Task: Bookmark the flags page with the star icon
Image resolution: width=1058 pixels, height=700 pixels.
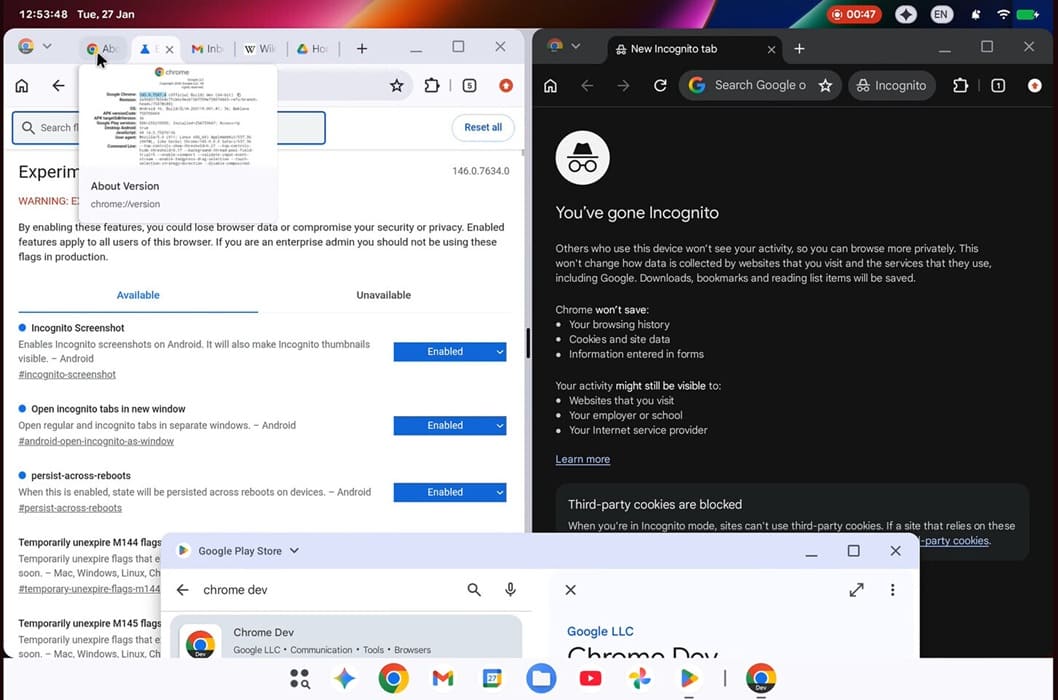Action: click(x=396, y=85)
